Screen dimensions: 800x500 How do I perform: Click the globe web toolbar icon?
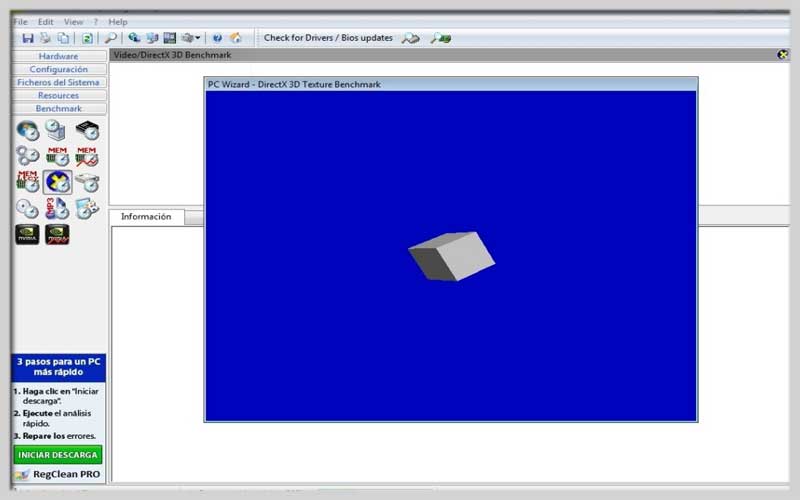[134, 37]
